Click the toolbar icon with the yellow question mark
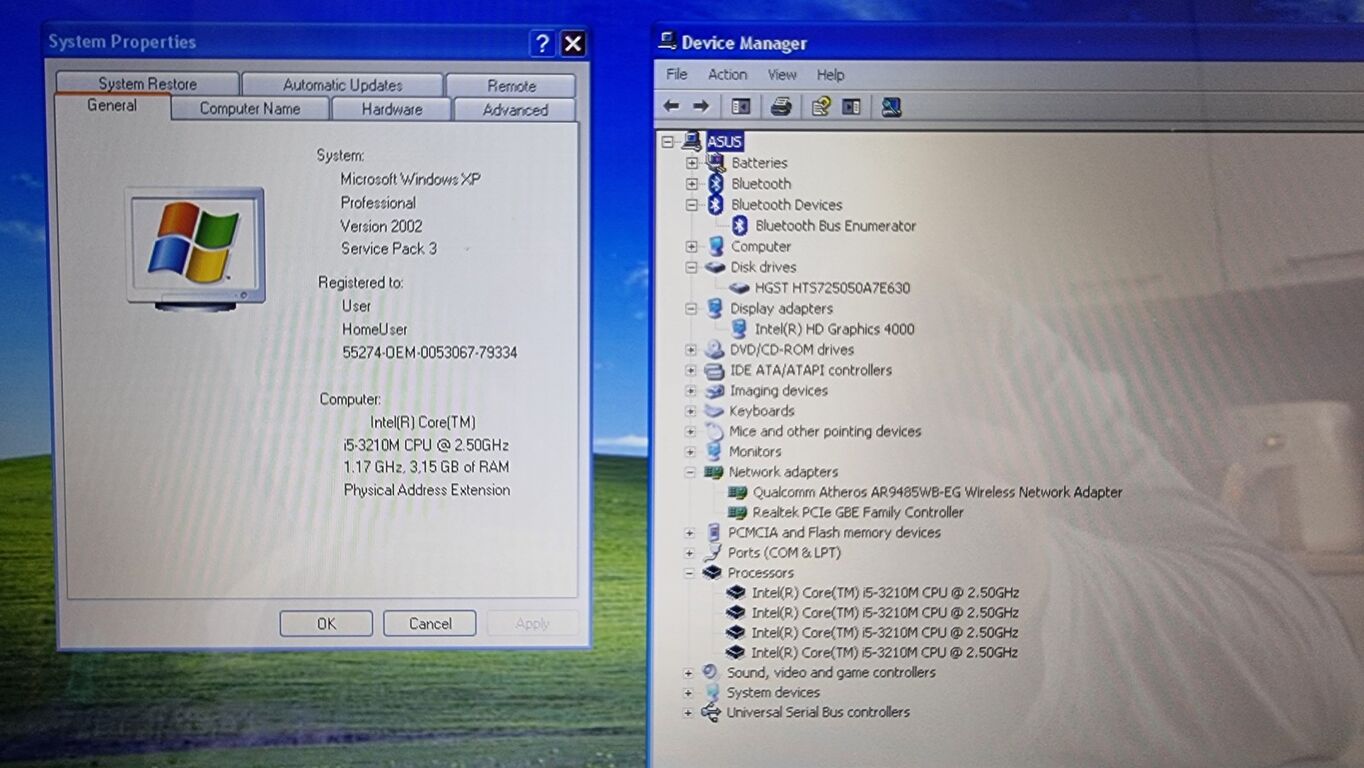This screenshot has height=768, width=1364. 821,106
